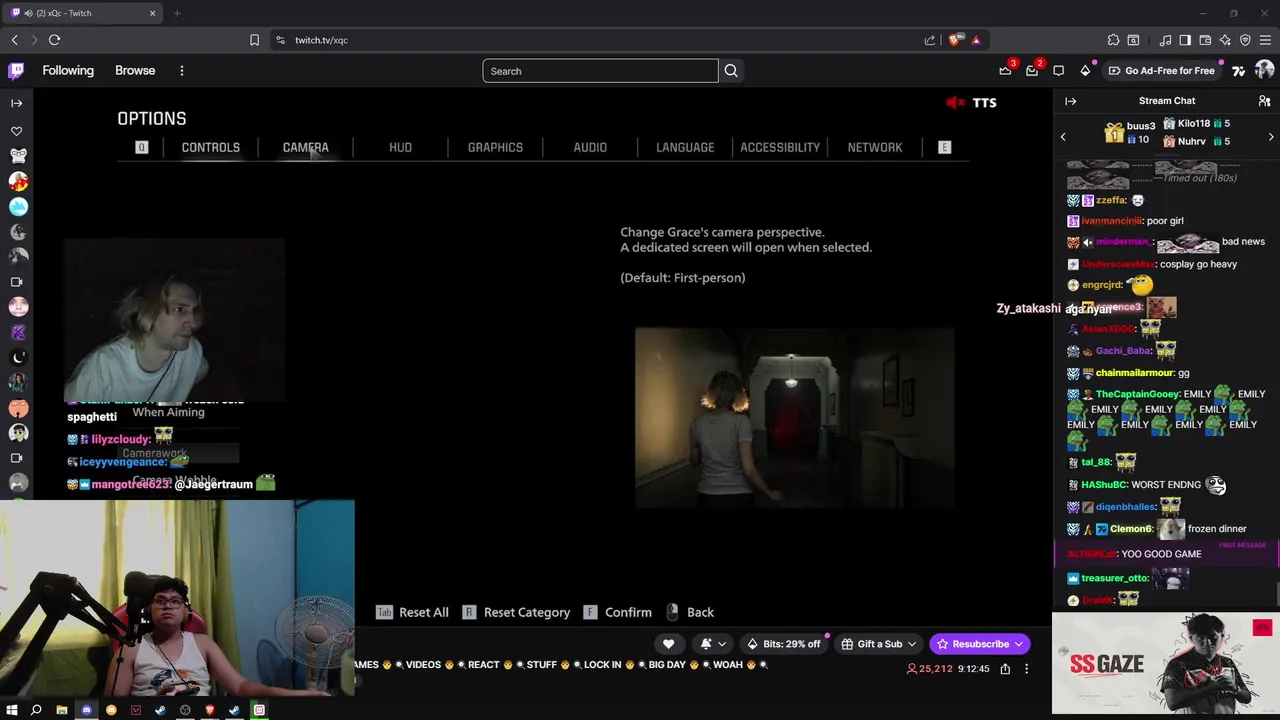
Task: Open Discord from taskbar
Action: click(86, 710)
